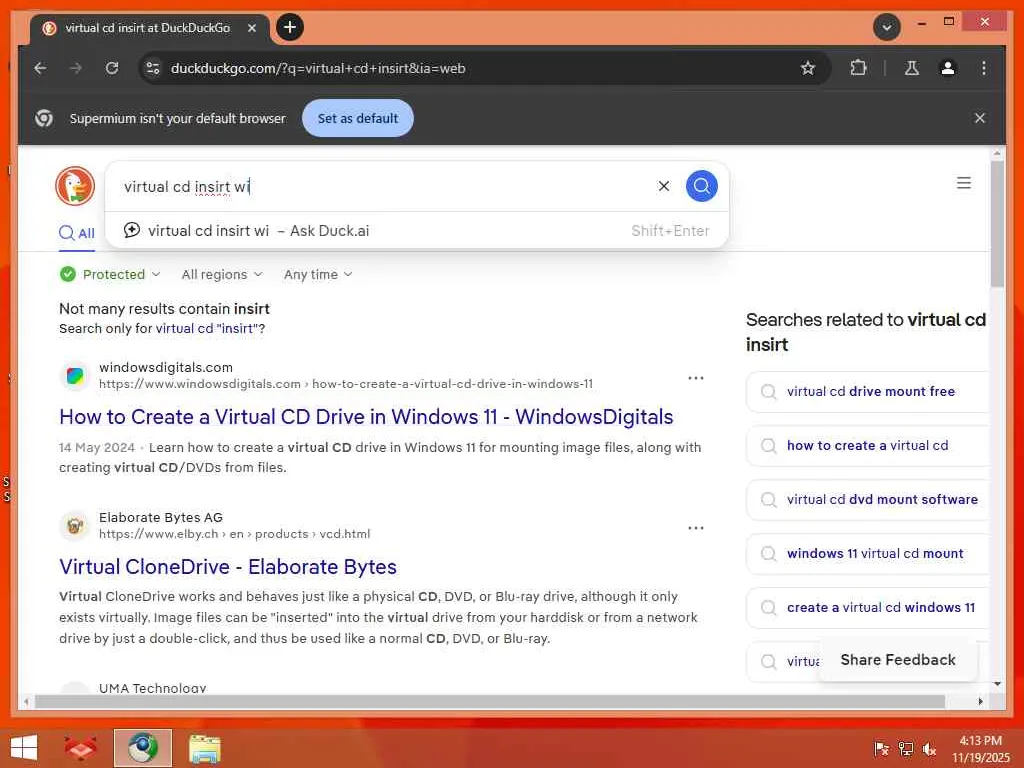This screenshot has height=768, width=1024.
Task: Click the network tray icon
Action: pos(906,749)
